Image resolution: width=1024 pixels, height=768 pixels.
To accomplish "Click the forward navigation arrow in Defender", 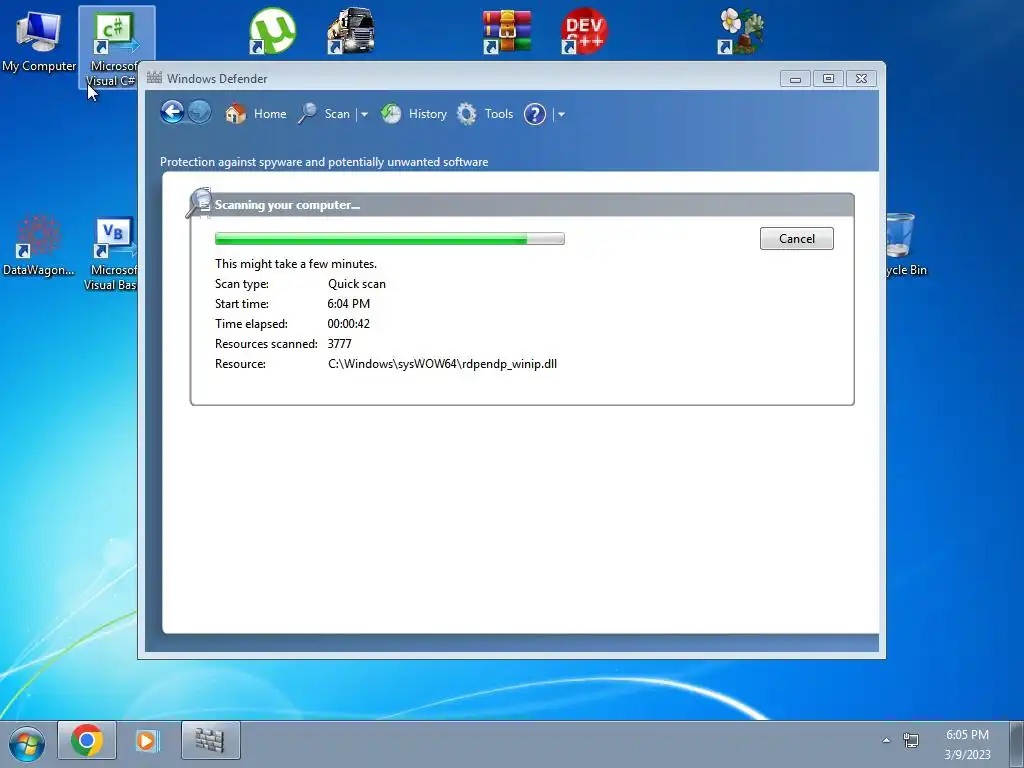I will click(199, 112).
